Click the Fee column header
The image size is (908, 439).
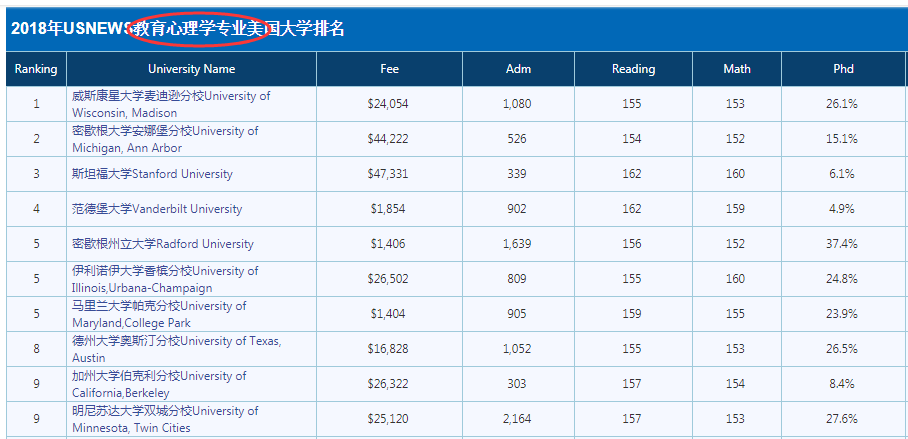point(389,69)
